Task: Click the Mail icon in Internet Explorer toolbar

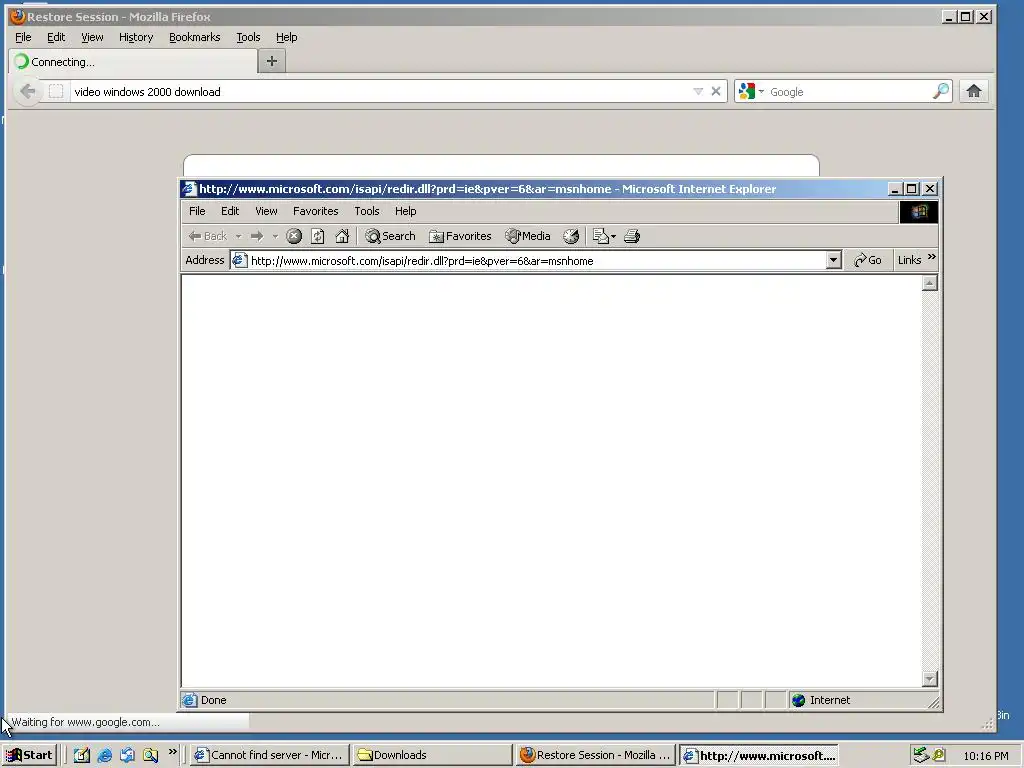Action: (600, 236)
